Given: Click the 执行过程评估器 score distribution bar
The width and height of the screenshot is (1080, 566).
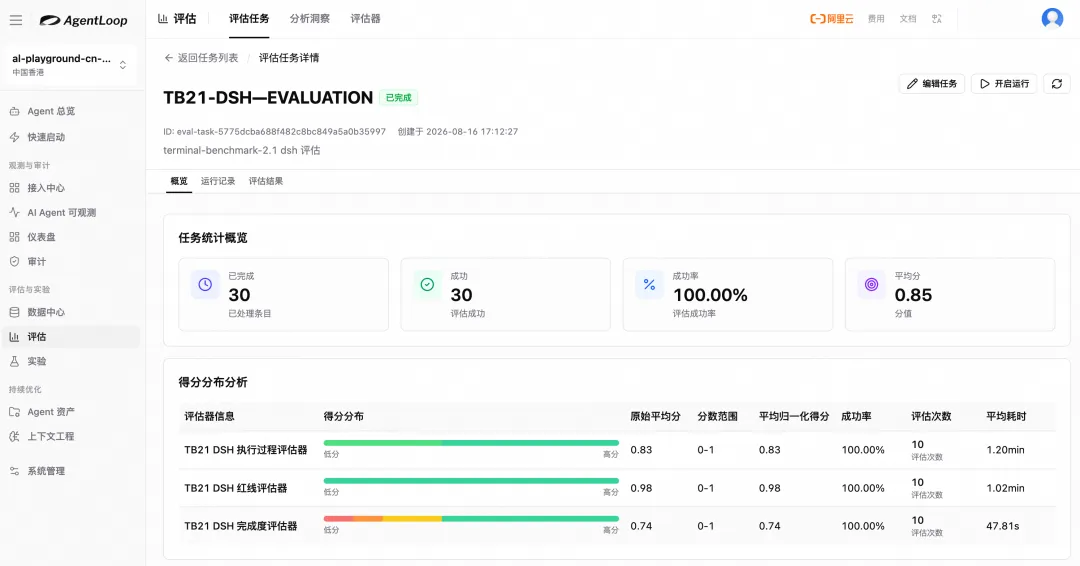Looking at the screenshot, I should [471, 443].
